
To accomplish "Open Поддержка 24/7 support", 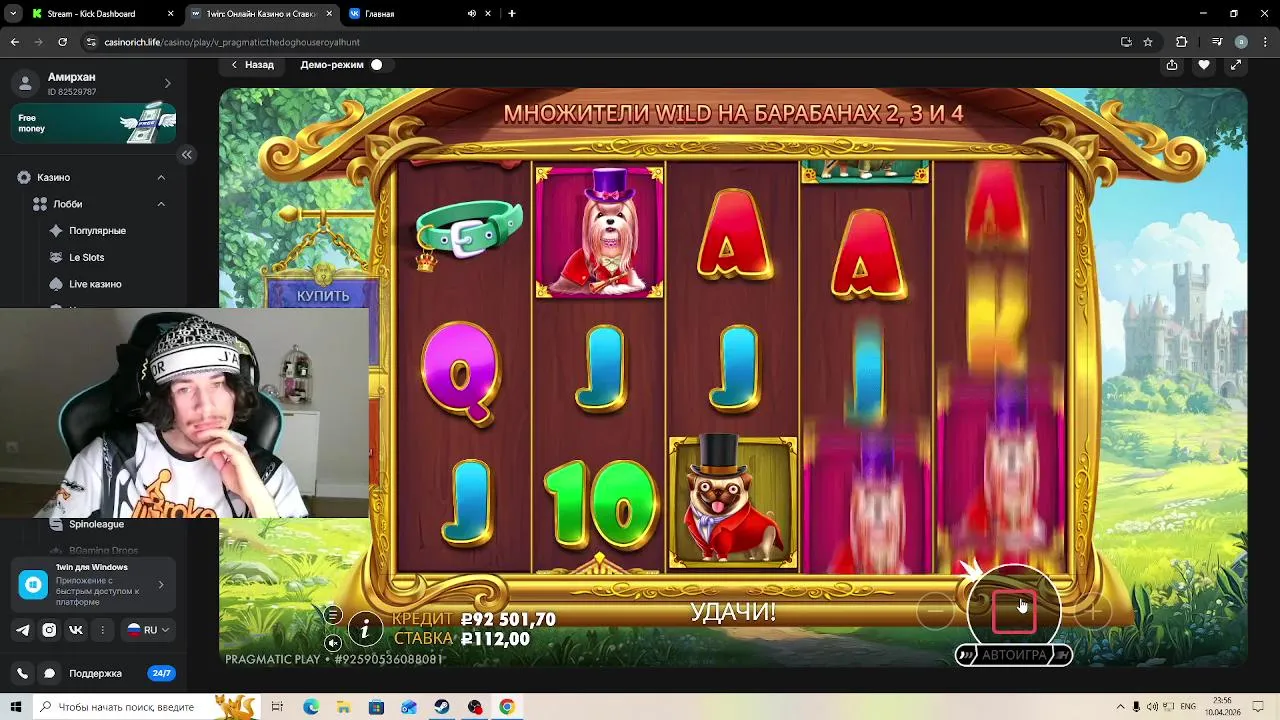I will pyautogui.click(x=122, y=674).
